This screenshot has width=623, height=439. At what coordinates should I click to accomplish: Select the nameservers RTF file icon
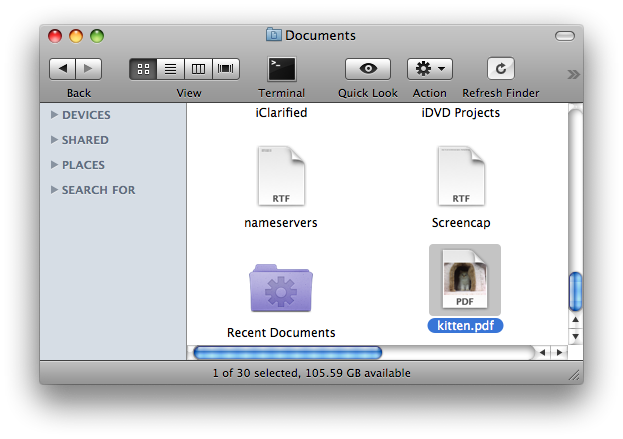coord(281,176)
